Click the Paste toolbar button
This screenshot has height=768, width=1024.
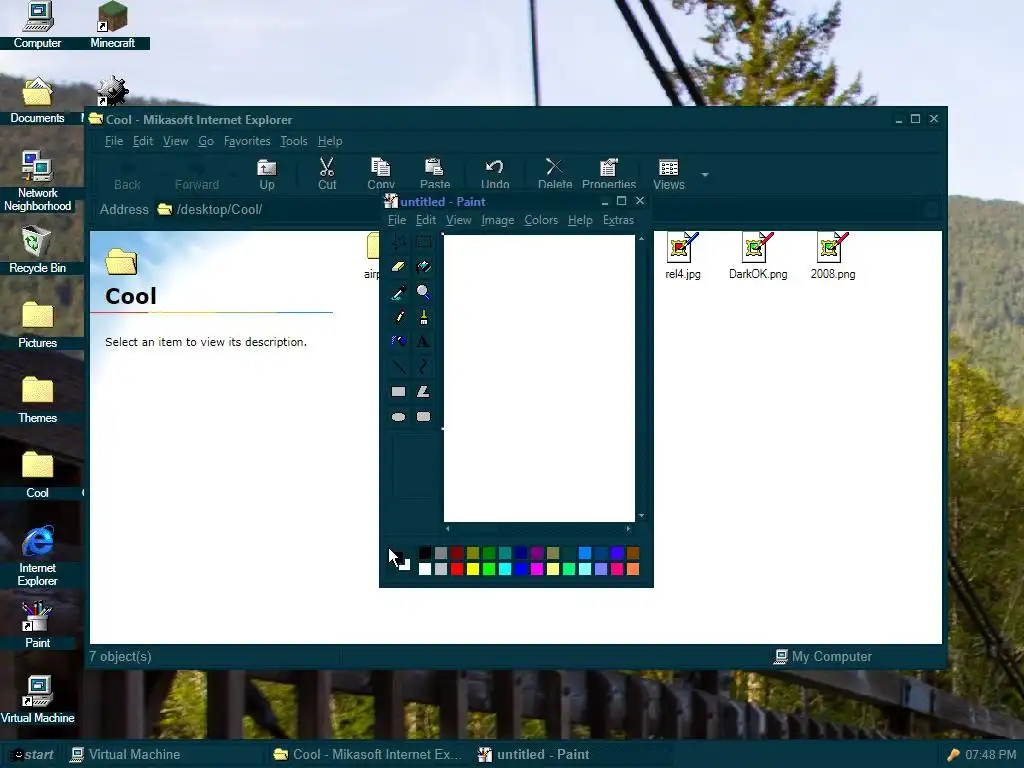click(x=435, y=174)
